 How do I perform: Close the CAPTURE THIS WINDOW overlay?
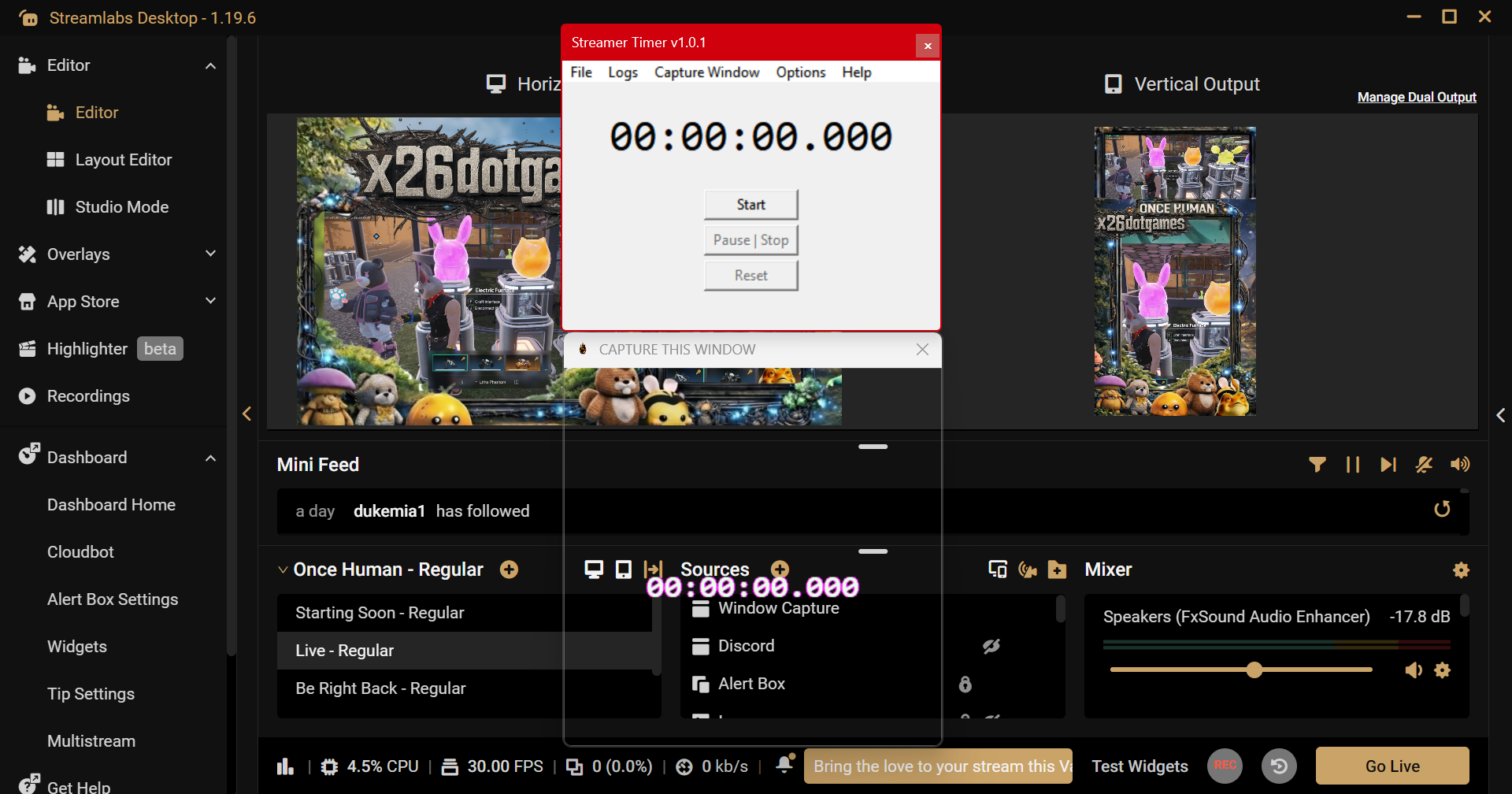922,349
